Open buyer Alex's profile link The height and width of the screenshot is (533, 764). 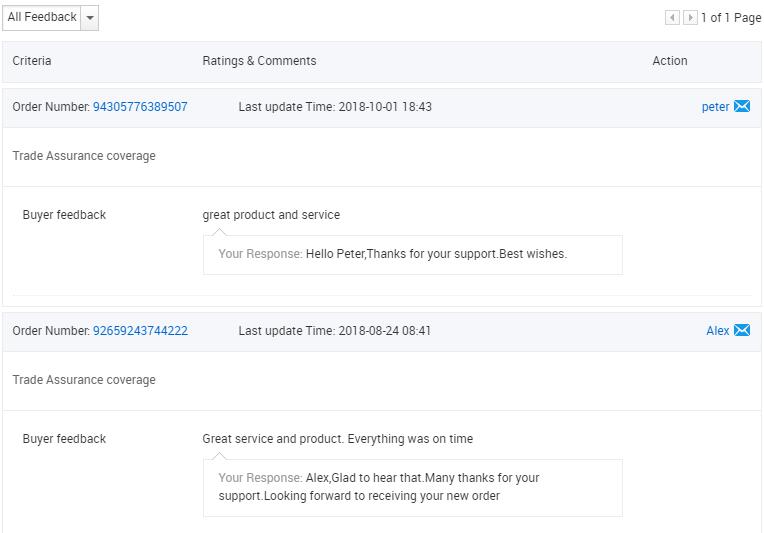[x=717, y=331]
